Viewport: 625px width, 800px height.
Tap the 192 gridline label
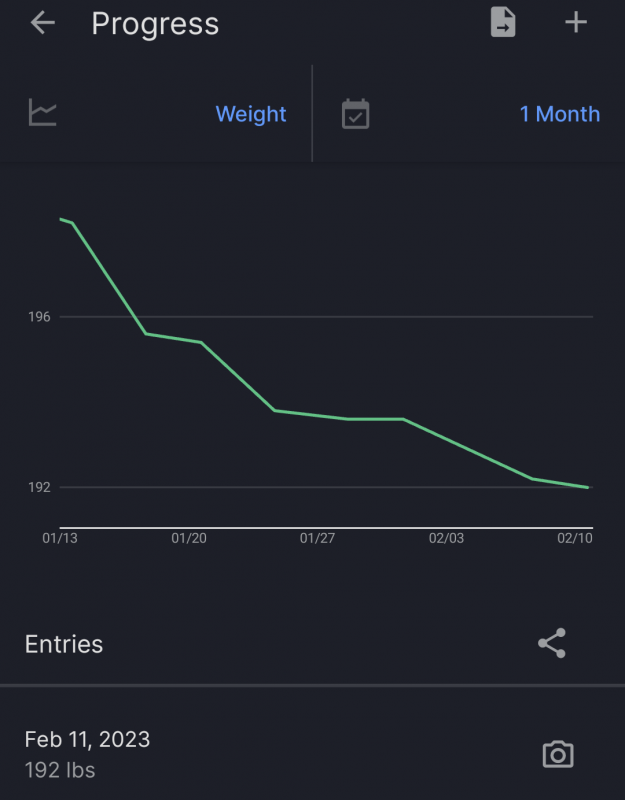39,488
